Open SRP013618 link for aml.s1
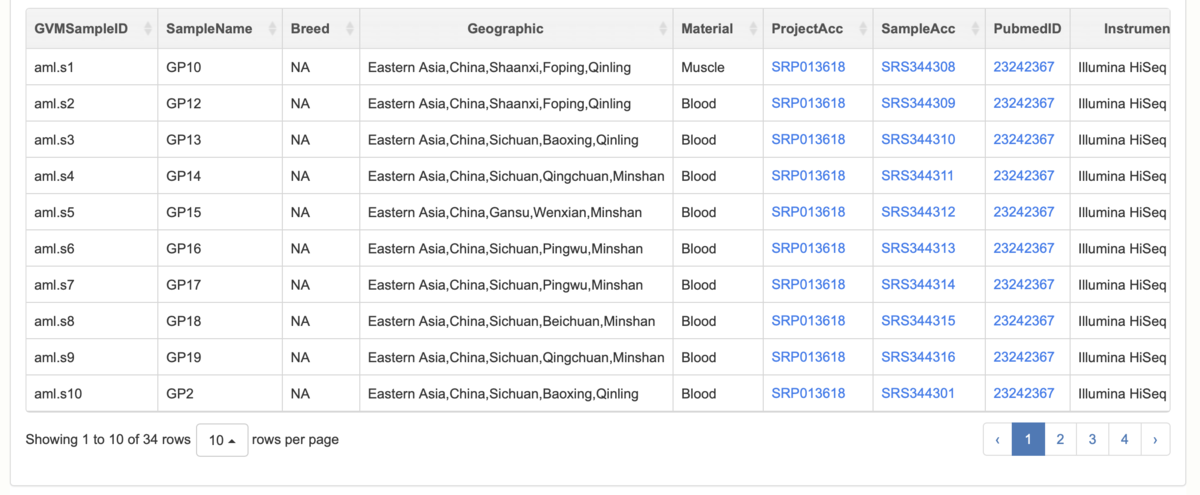This screenshot has width=1200, height=495. [808, 67]
